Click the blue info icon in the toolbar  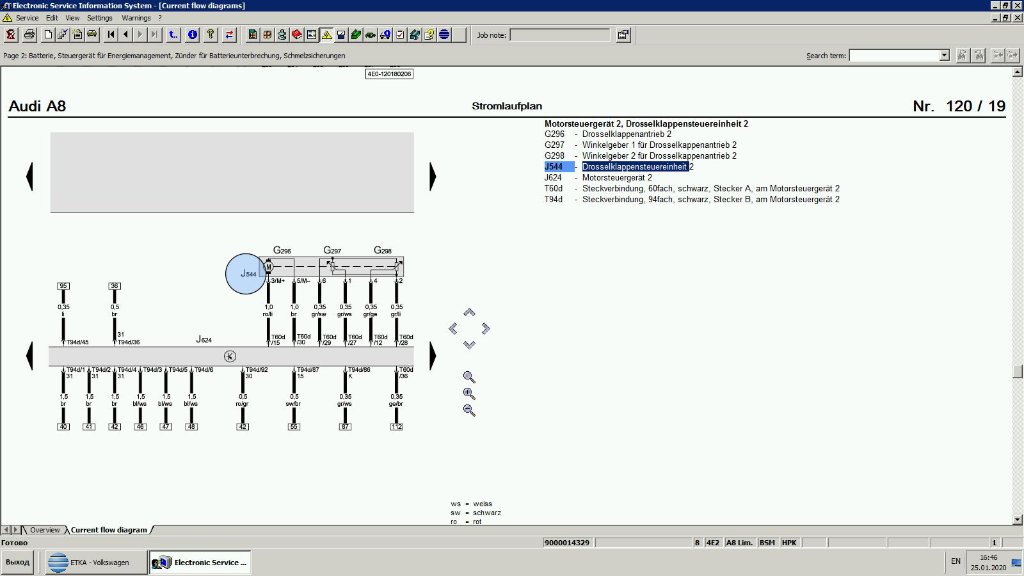pos(193,35)
